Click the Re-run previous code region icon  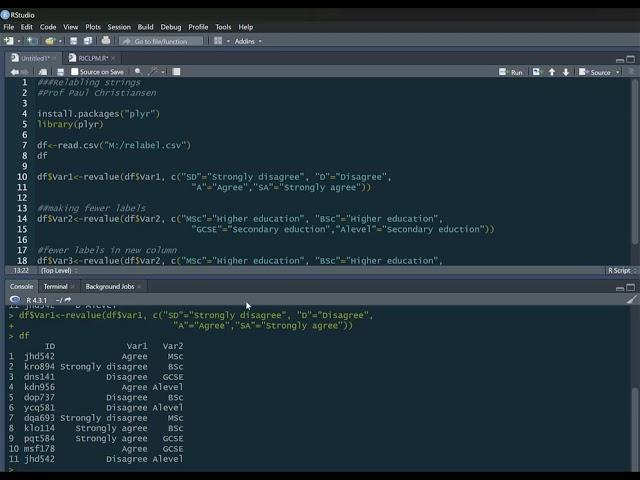537,72
